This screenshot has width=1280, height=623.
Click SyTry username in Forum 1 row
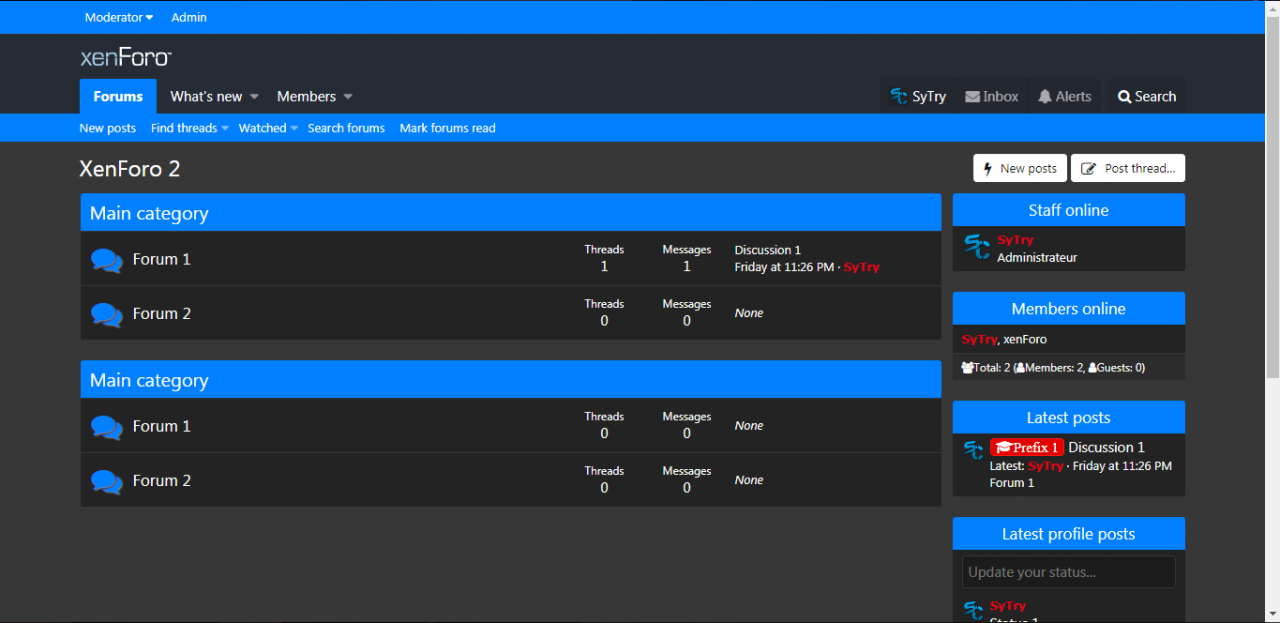coord(862,268)
